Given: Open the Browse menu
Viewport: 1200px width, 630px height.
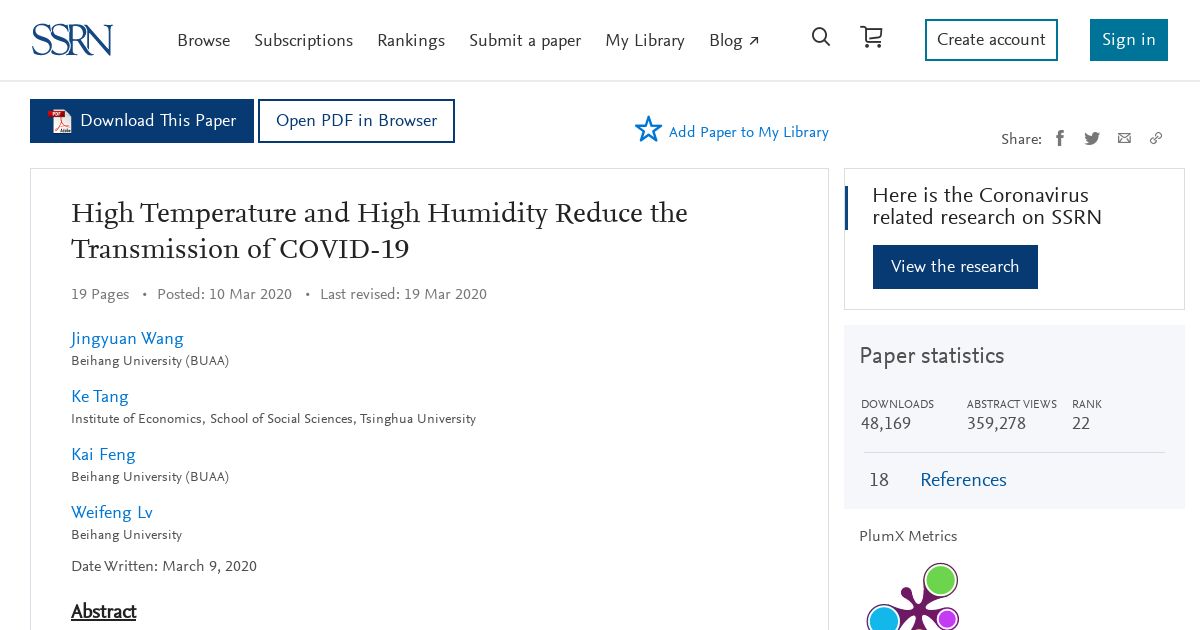Looking at the screenshot, I should coord(204,41).
